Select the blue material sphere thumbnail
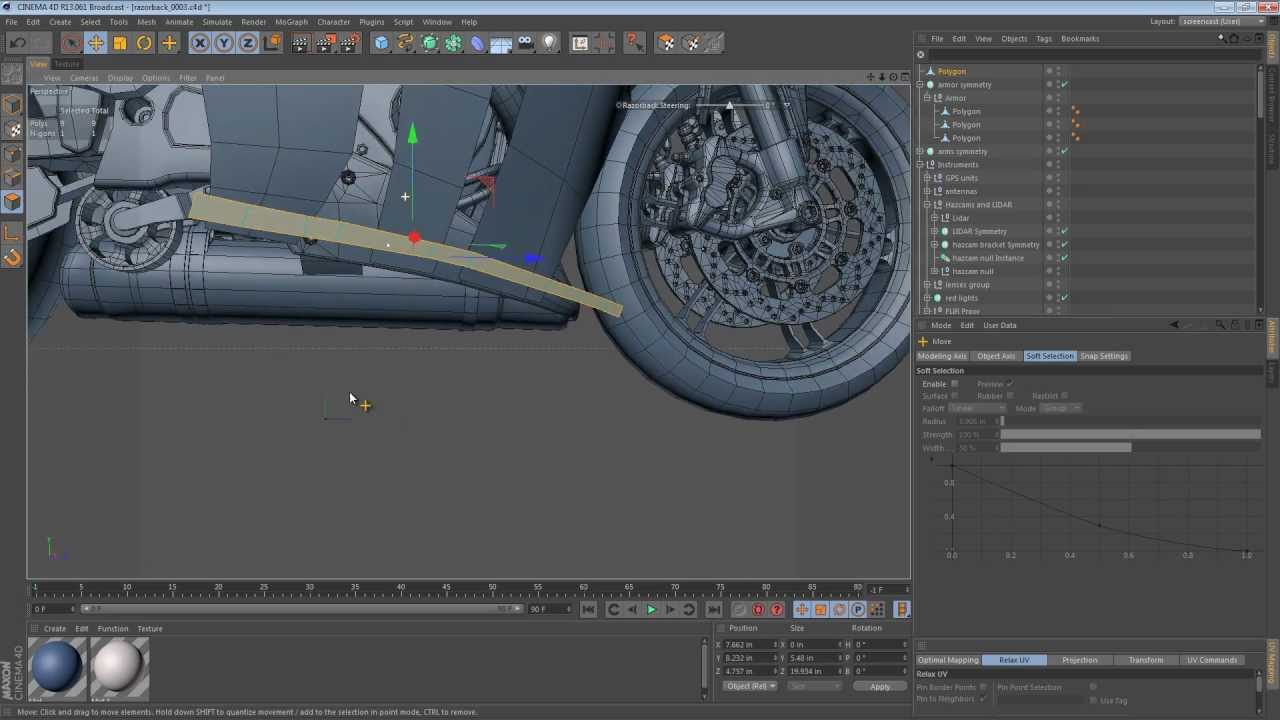Screen dimensions: 1280x720 57,667
